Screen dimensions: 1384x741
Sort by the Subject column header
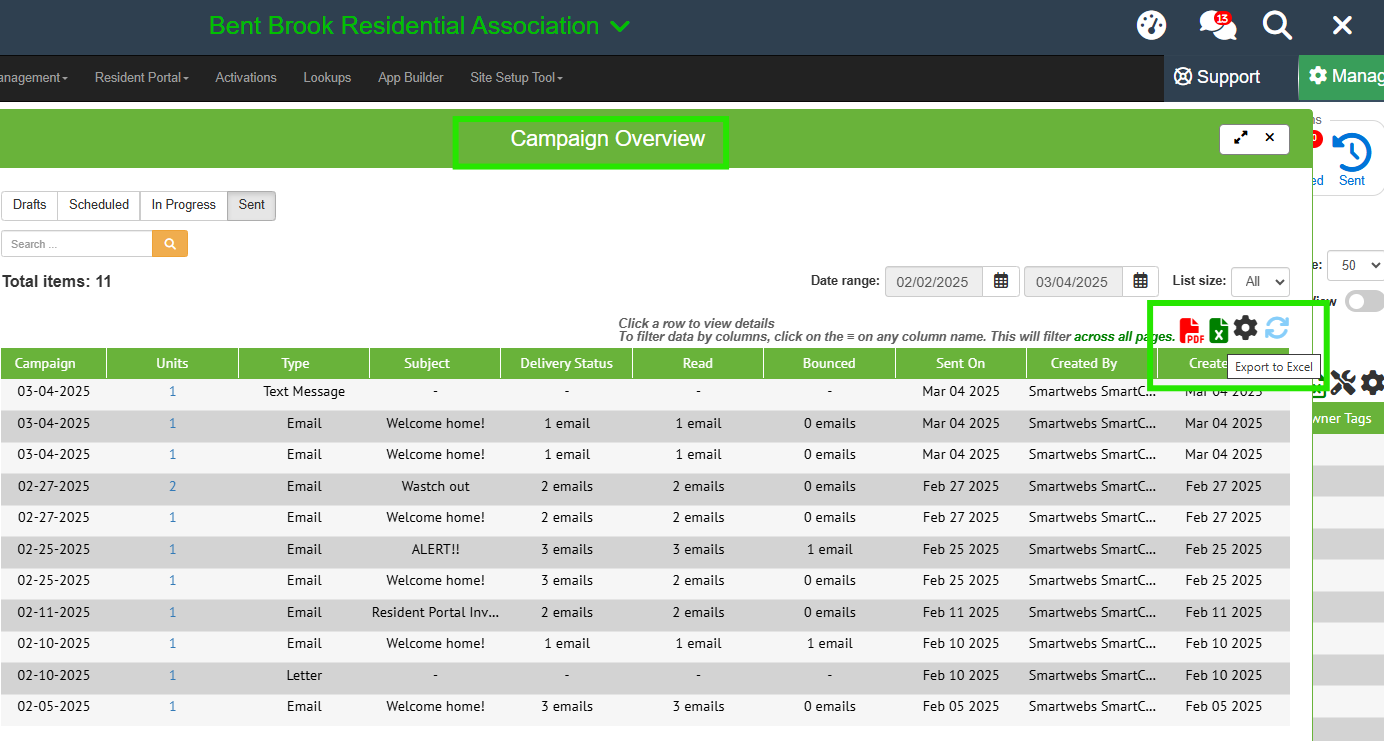[435, 363]
